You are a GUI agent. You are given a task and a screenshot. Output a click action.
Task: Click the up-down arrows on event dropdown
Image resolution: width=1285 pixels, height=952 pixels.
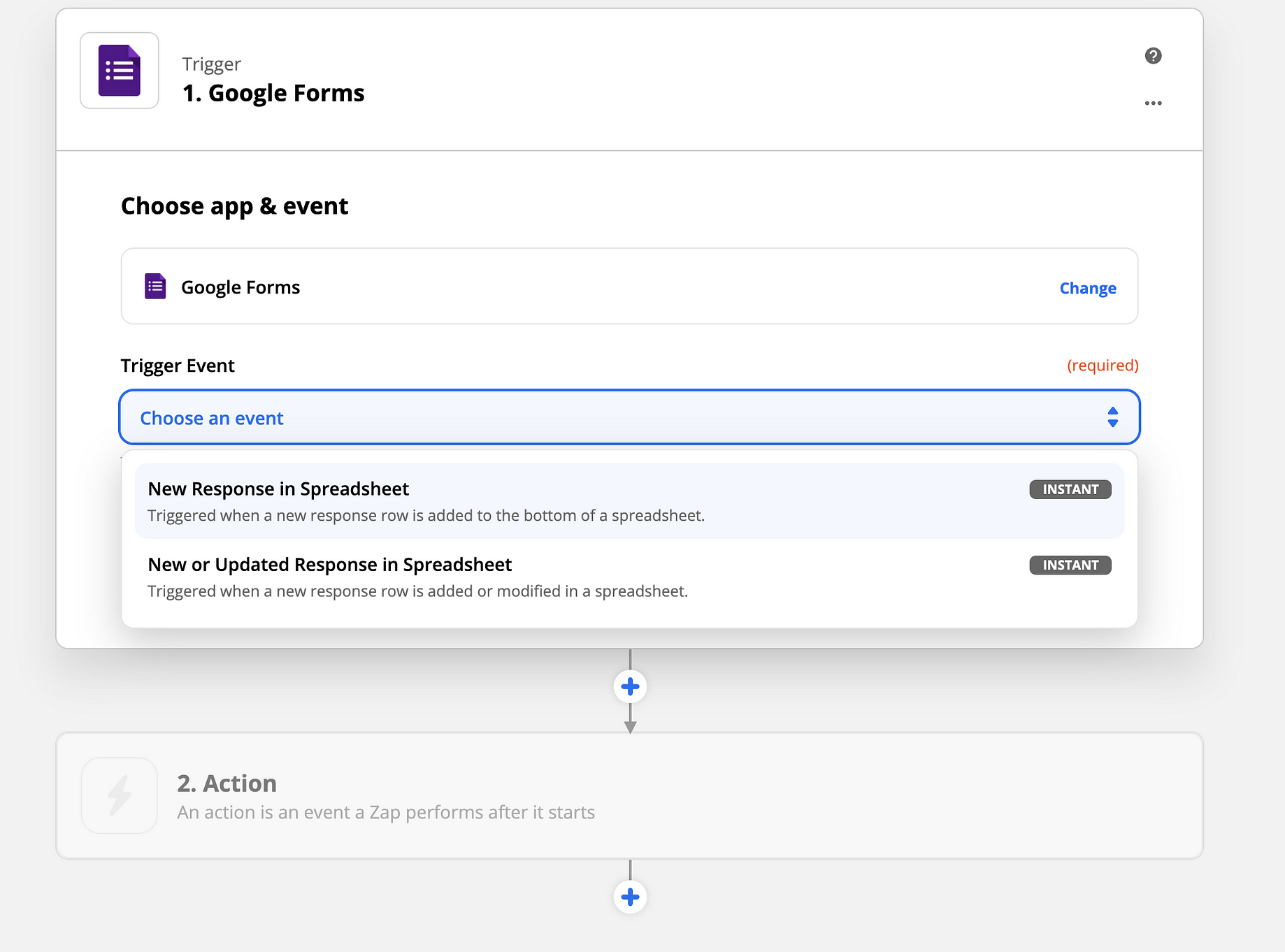(1112, 417)
